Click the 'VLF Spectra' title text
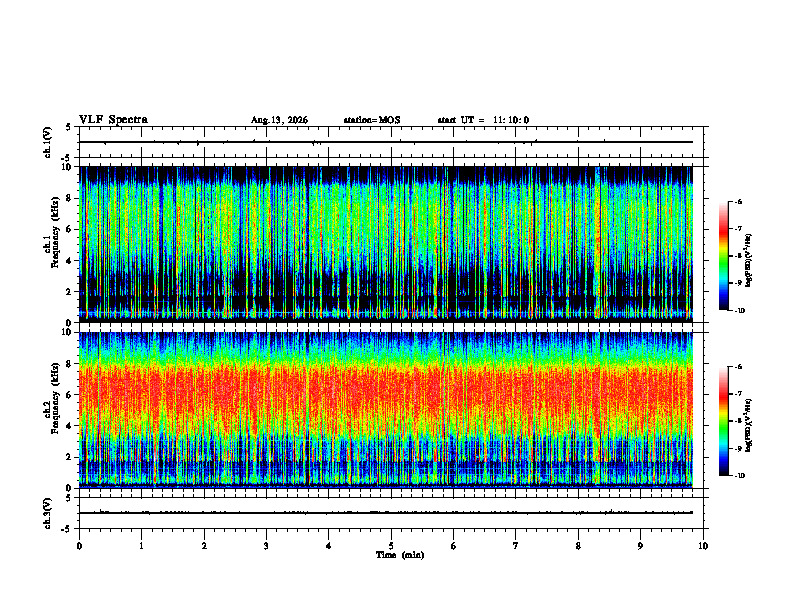 coord(113,120)
